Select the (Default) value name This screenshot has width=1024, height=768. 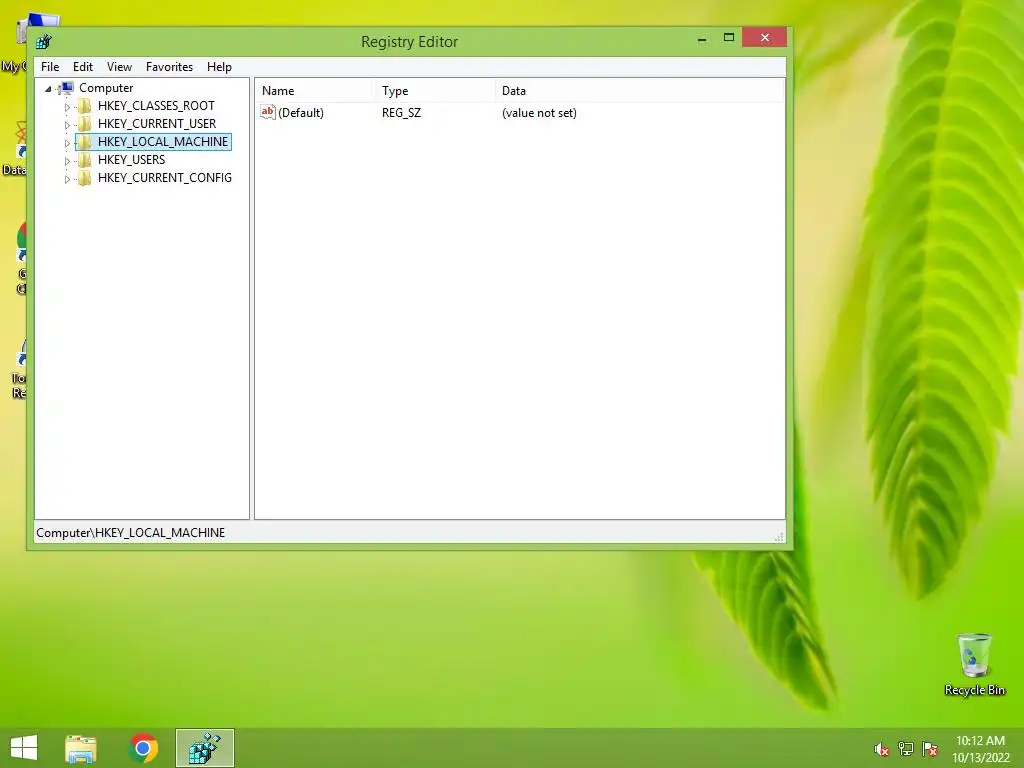[x=301, y=113]
